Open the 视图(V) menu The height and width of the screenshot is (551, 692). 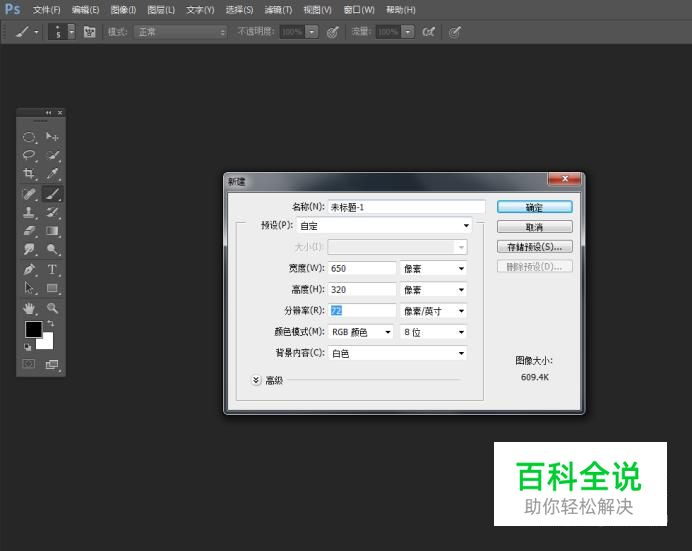[x=317, y=10]
